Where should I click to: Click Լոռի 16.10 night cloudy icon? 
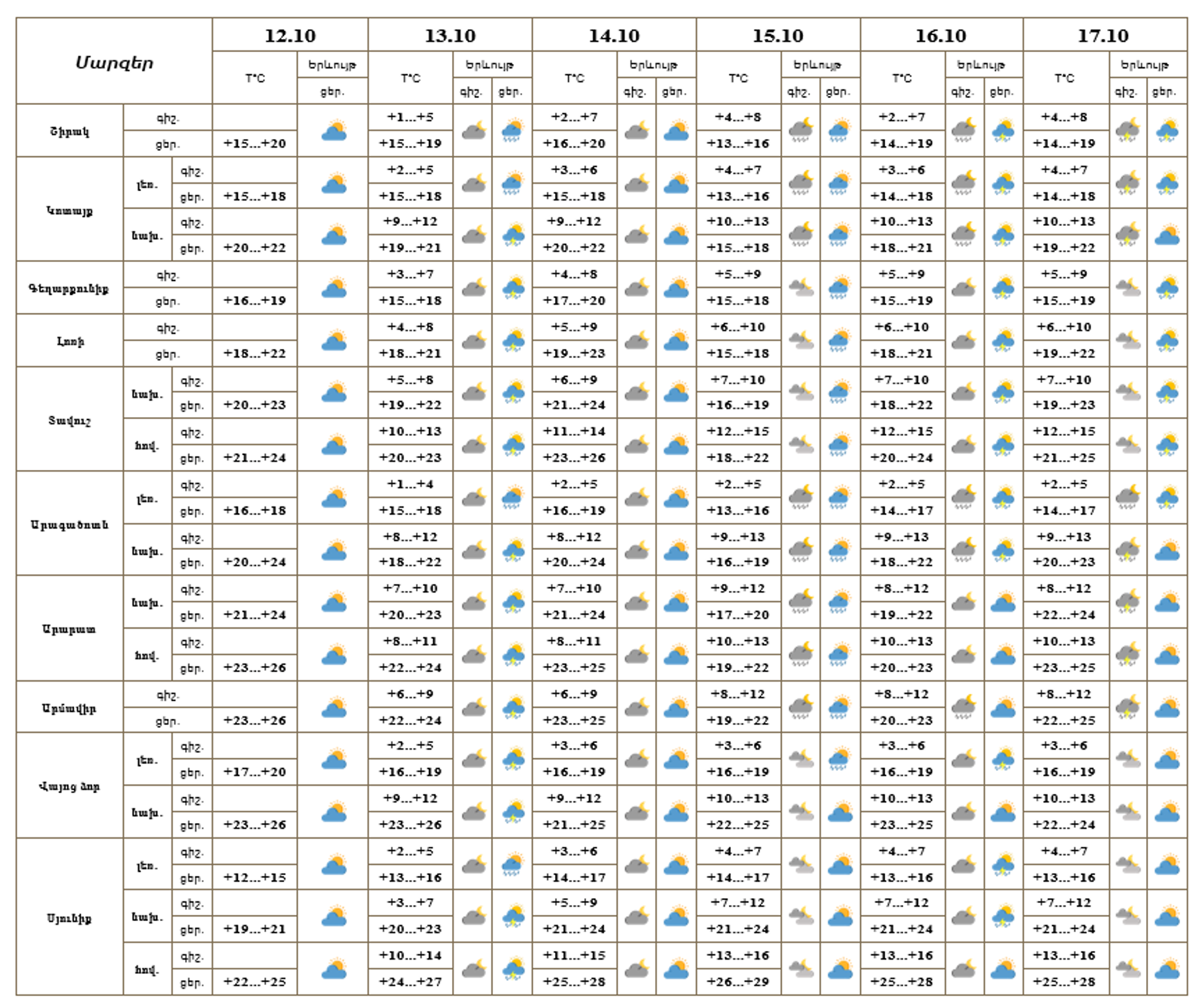[x=964, y=341]
